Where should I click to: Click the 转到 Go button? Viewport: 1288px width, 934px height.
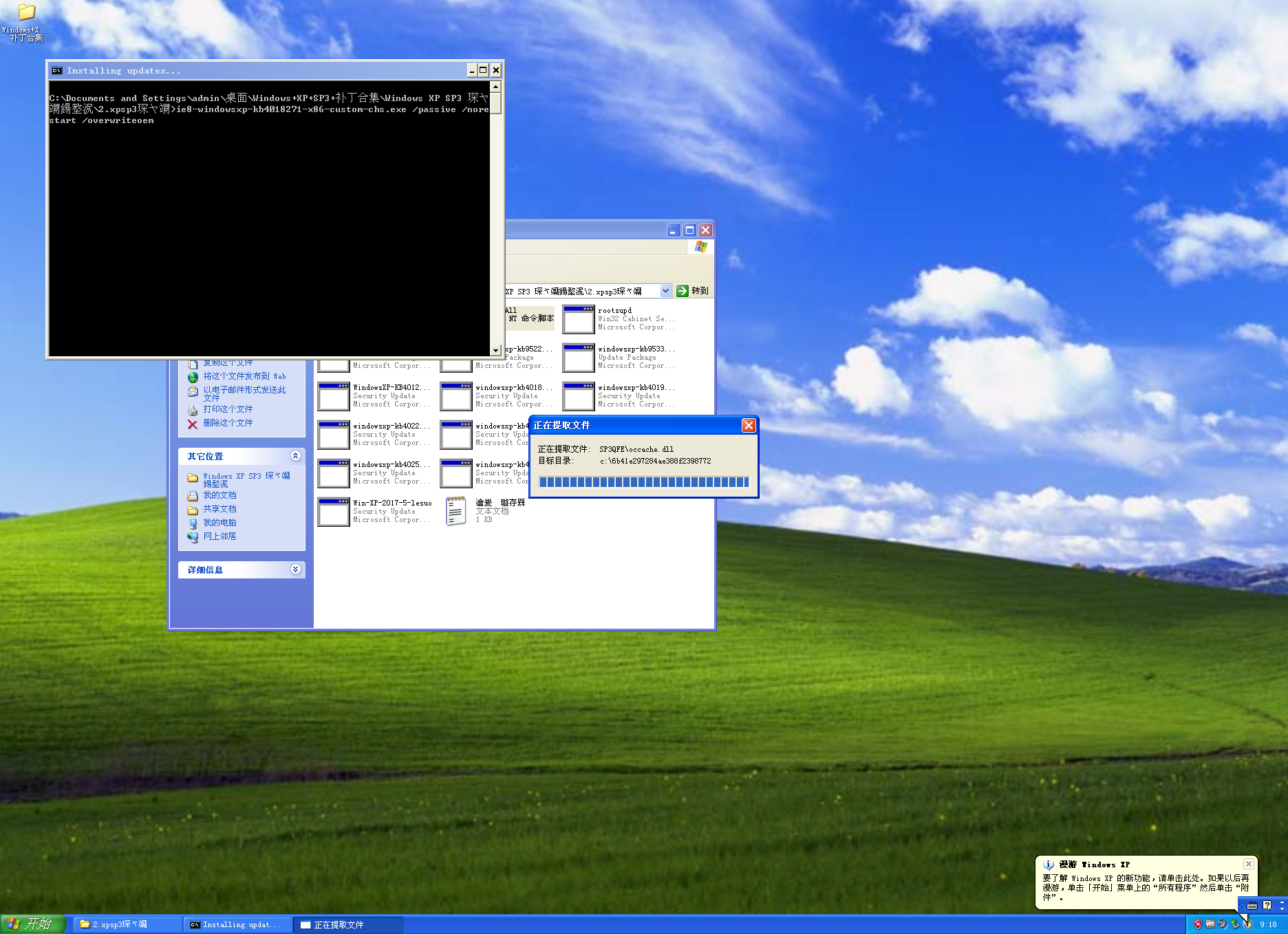692,291
